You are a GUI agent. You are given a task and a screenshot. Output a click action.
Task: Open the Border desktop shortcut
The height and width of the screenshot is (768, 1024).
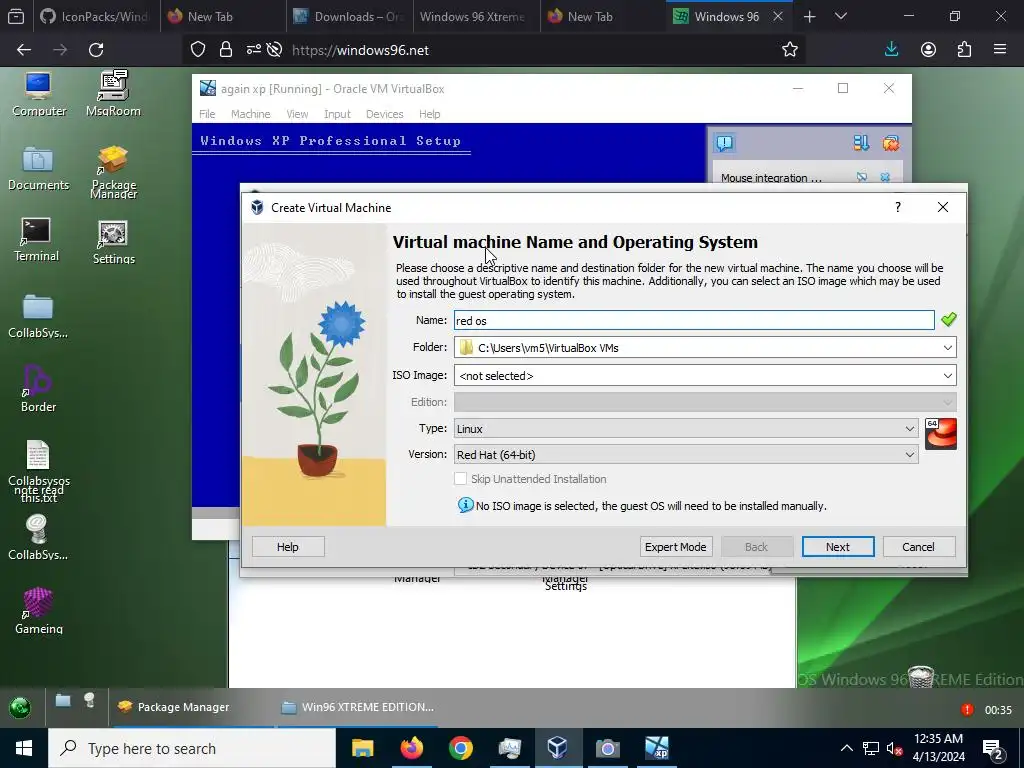(x=38, y=389)
